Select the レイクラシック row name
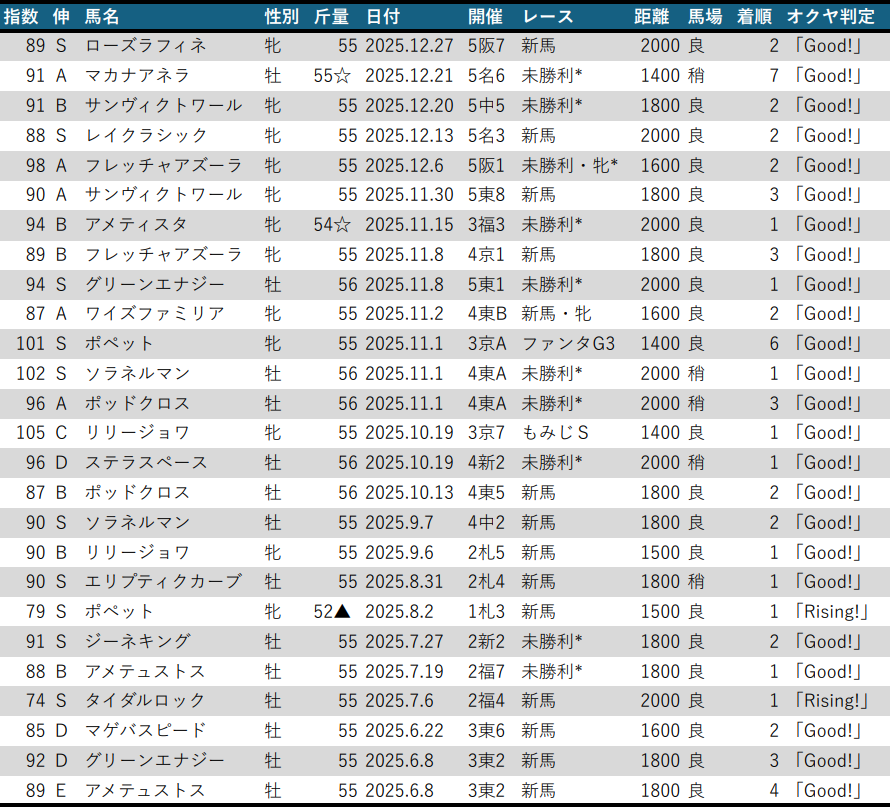Image resolution: width=890 pixels, height=807 pixels. pos(146,135)
